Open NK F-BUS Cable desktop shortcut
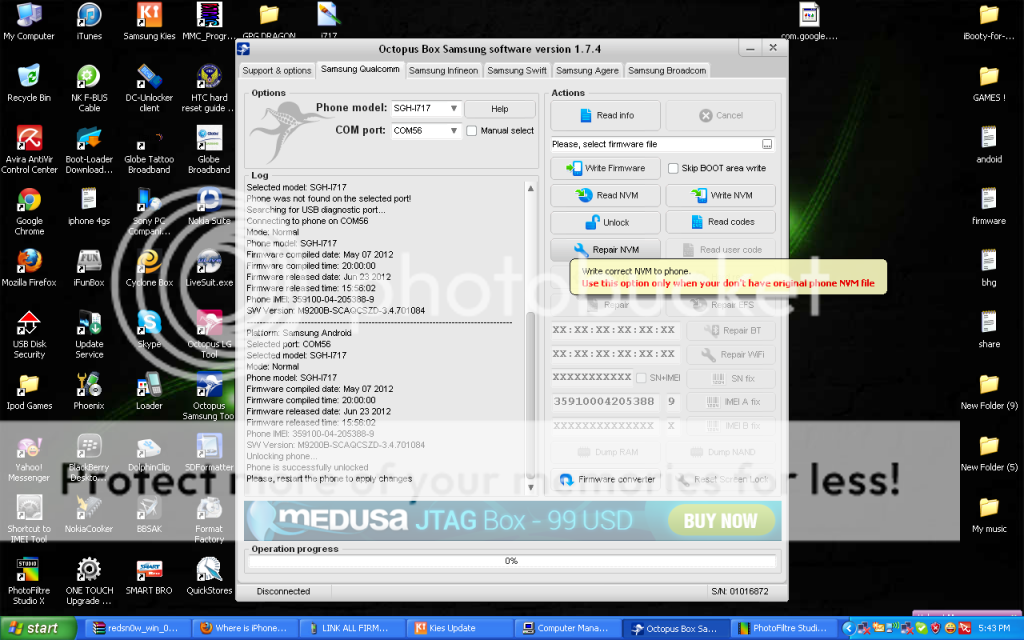1024x640 pixels. [x=89, y=88]
